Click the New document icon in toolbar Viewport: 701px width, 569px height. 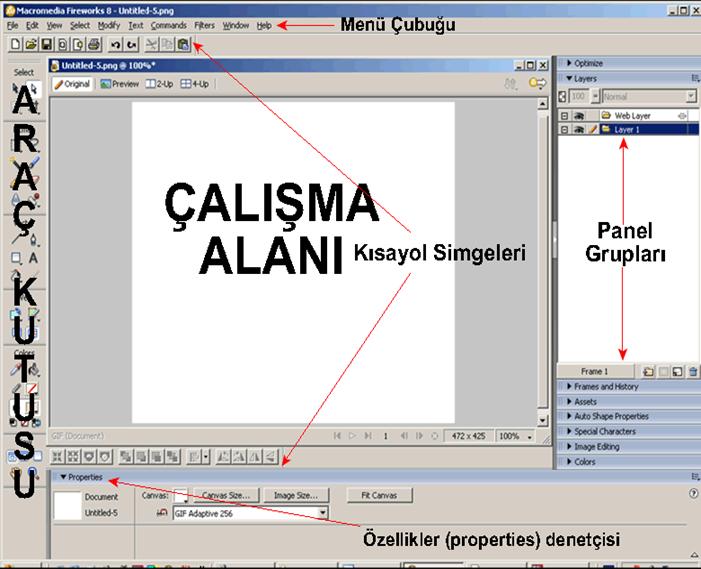coord(15,44)
